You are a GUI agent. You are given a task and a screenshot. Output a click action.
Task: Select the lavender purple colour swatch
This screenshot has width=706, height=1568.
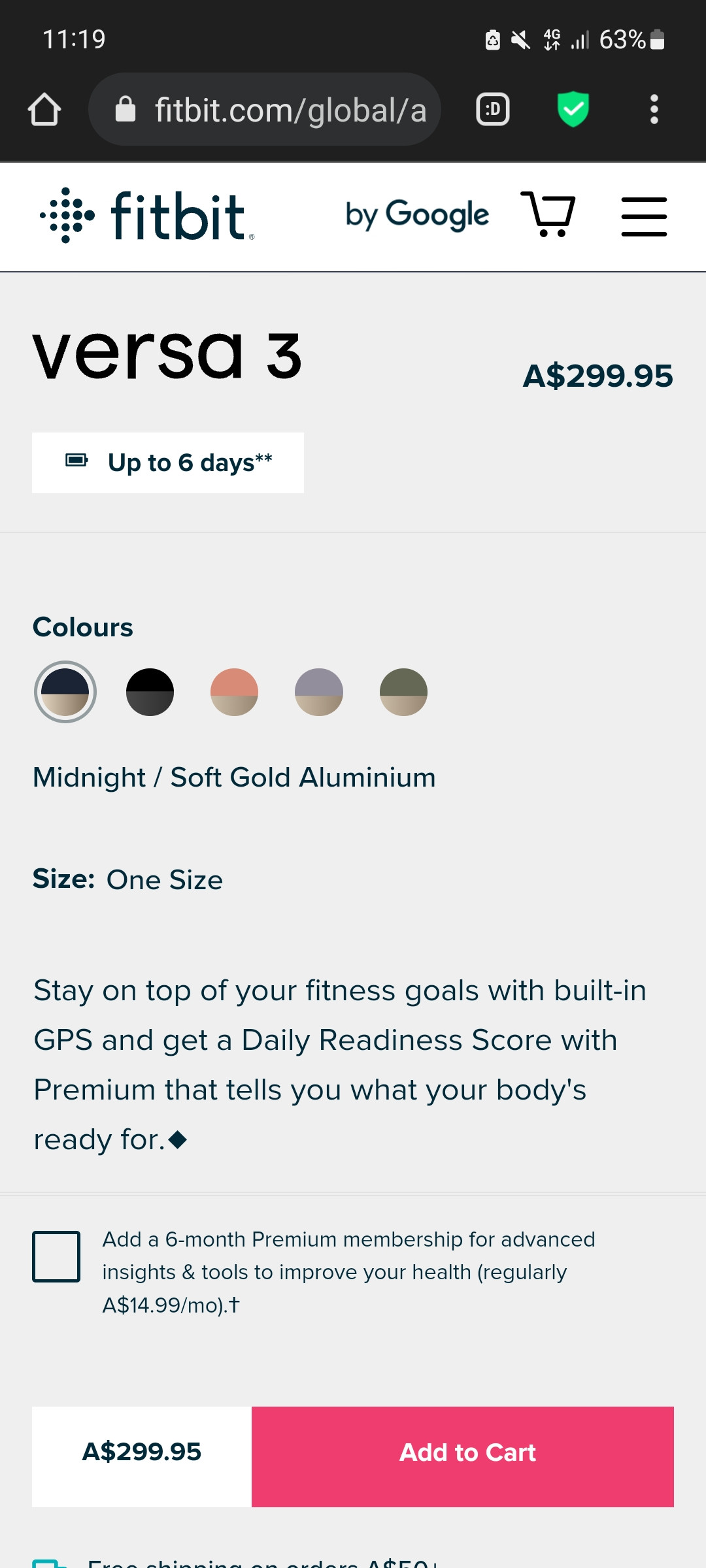(319, 692)
